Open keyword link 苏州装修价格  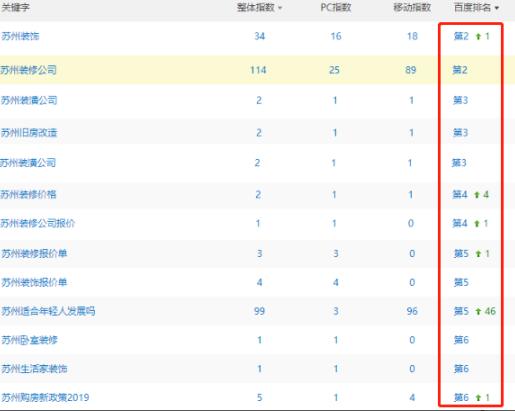28,194
